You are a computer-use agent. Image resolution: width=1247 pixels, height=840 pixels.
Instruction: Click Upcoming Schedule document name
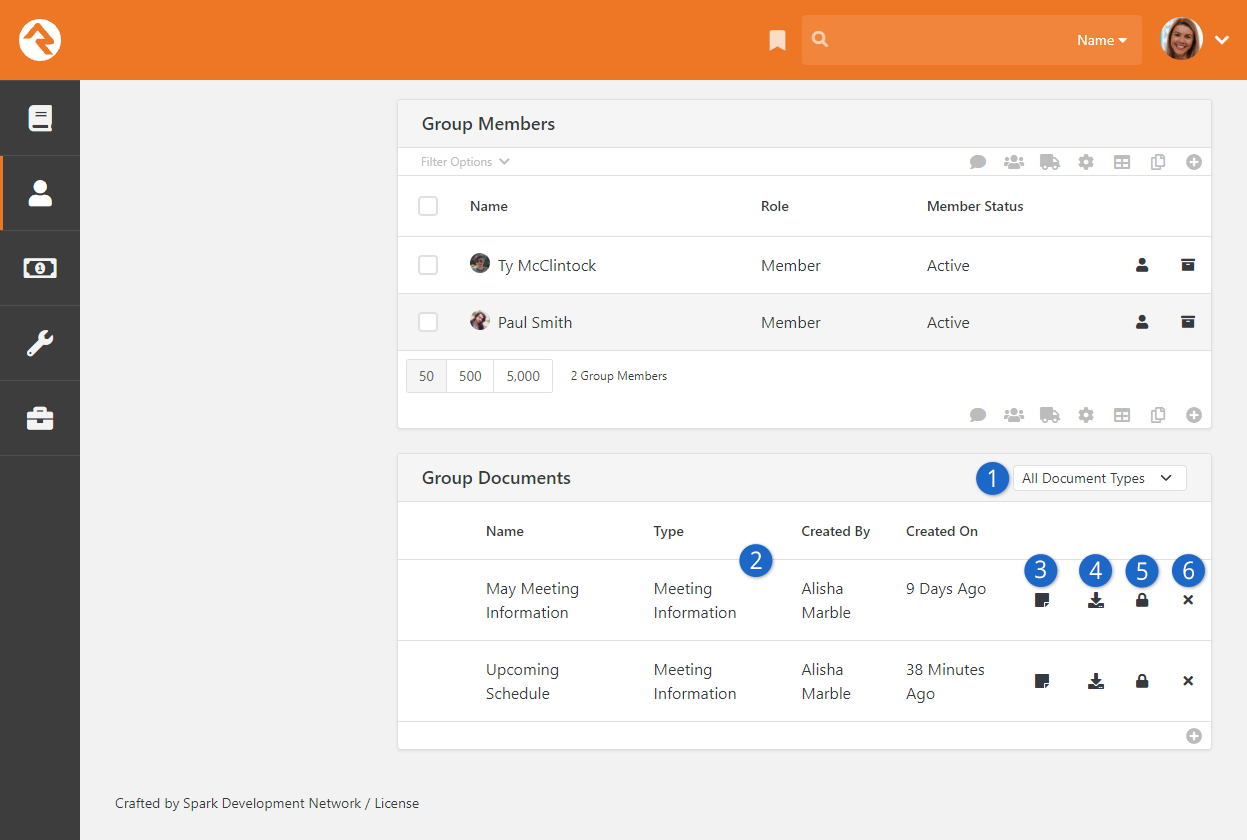pos(523,681)
